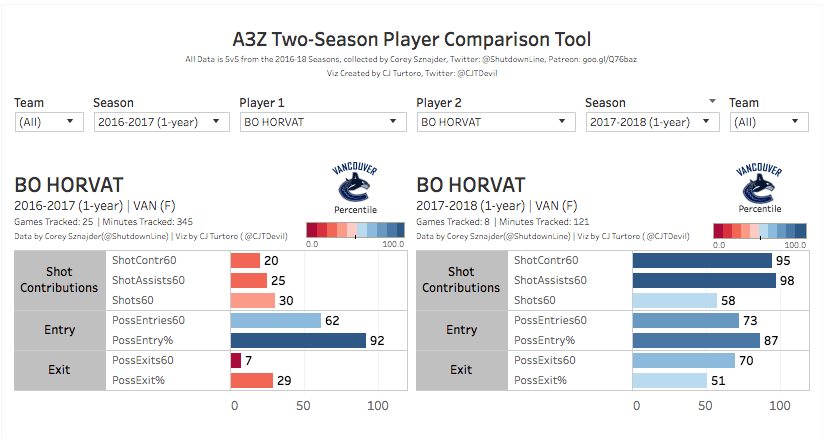Image resolution: width=823 pixels, height=439 pixels.
Task: Open the right Team dropdown
Action: 768,122
